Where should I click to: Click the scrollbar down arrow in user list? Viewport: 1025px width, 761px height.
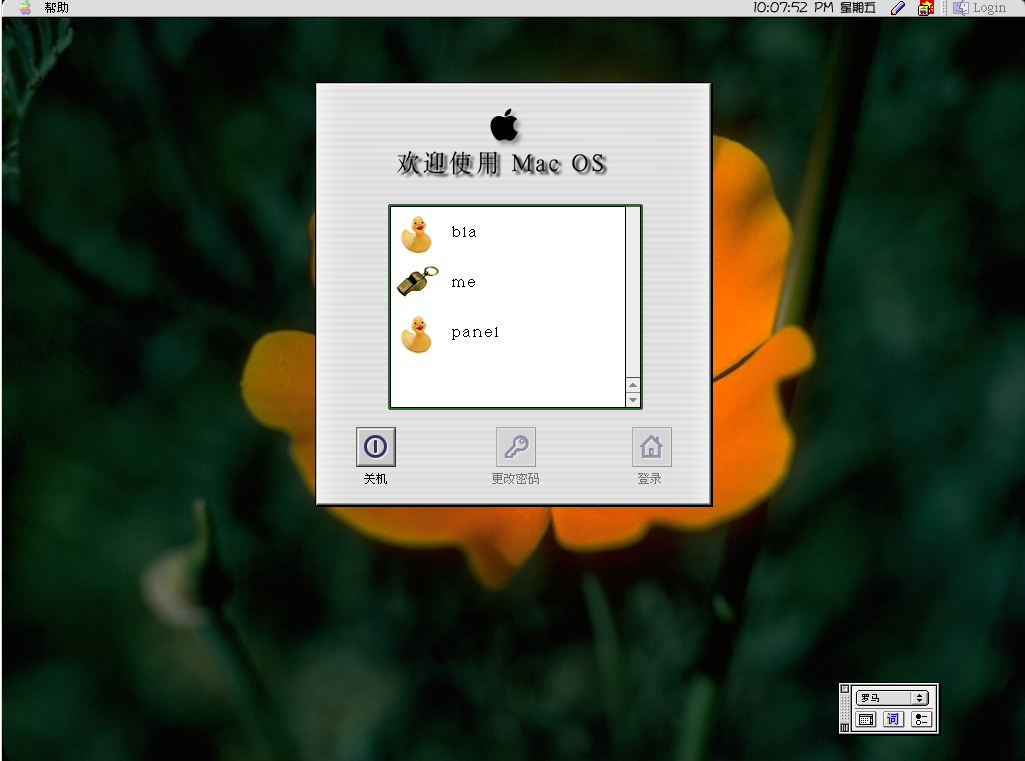click(632, 399)
